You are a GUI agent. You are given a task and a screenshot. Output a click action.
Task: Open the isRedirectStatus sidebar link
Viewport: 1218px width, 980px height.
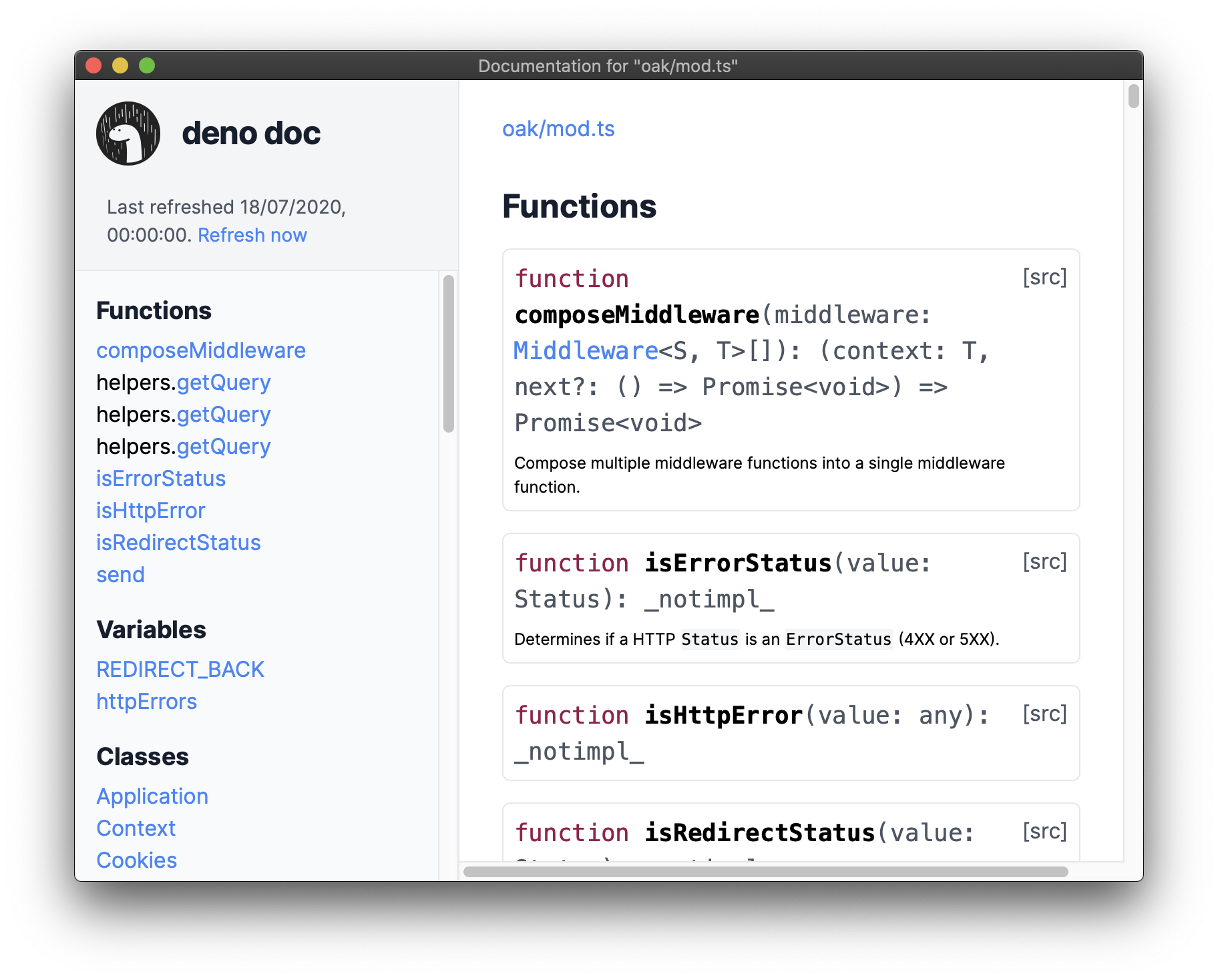(x=178, y=543)
